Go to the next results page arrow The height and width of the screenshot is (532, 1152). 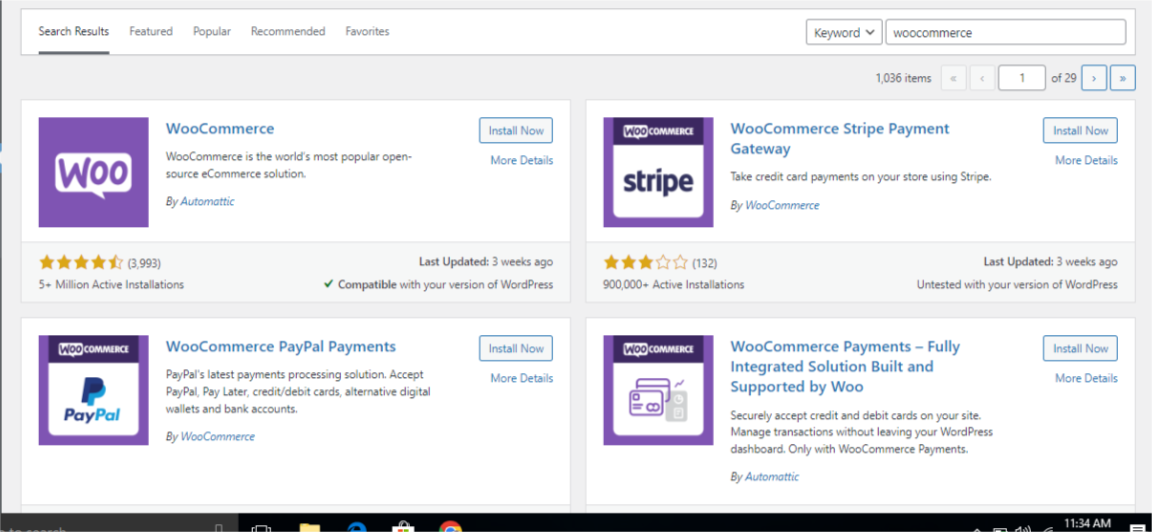pyautogui.click(x=1094, y=78)
